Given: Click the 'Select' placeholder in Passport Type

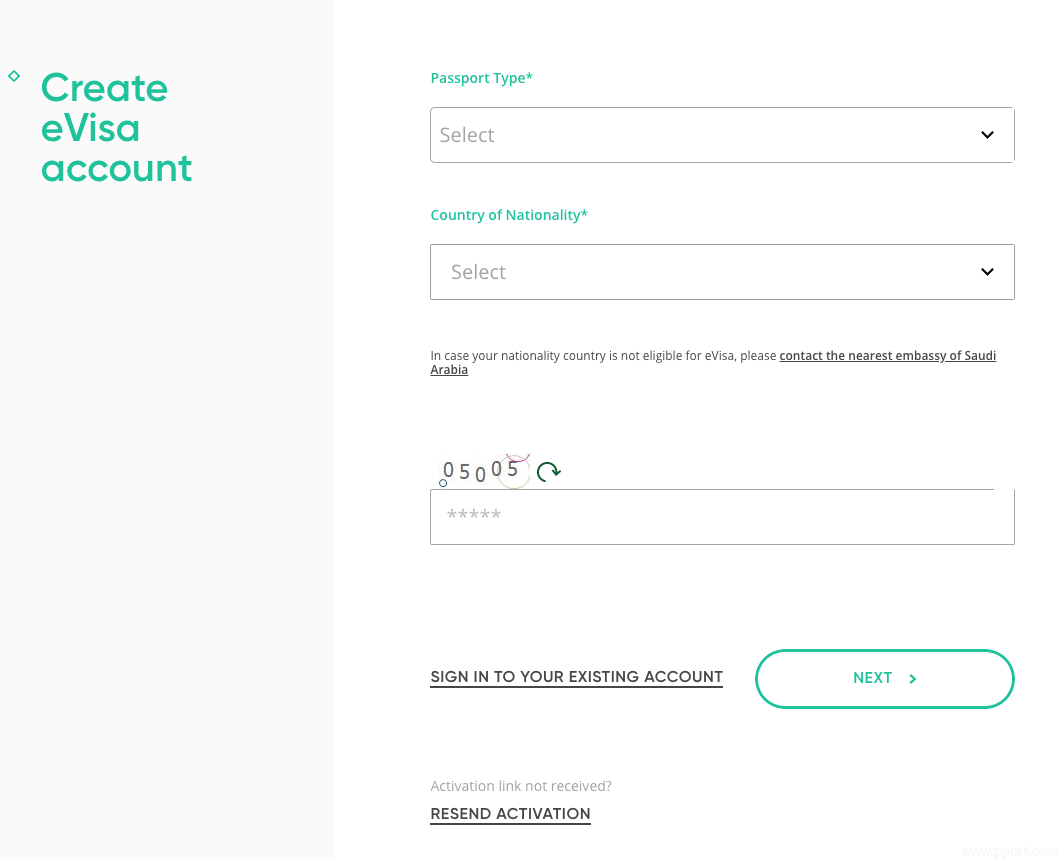Looking at the screenshot, I should (x=467, y=135).
